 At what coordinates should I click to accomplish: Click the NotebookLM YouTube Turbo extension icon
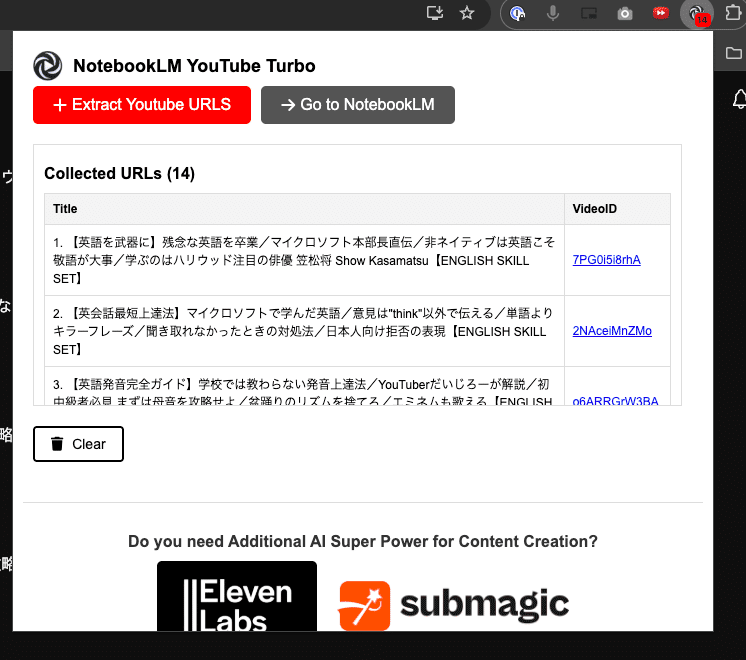(694, 14)
